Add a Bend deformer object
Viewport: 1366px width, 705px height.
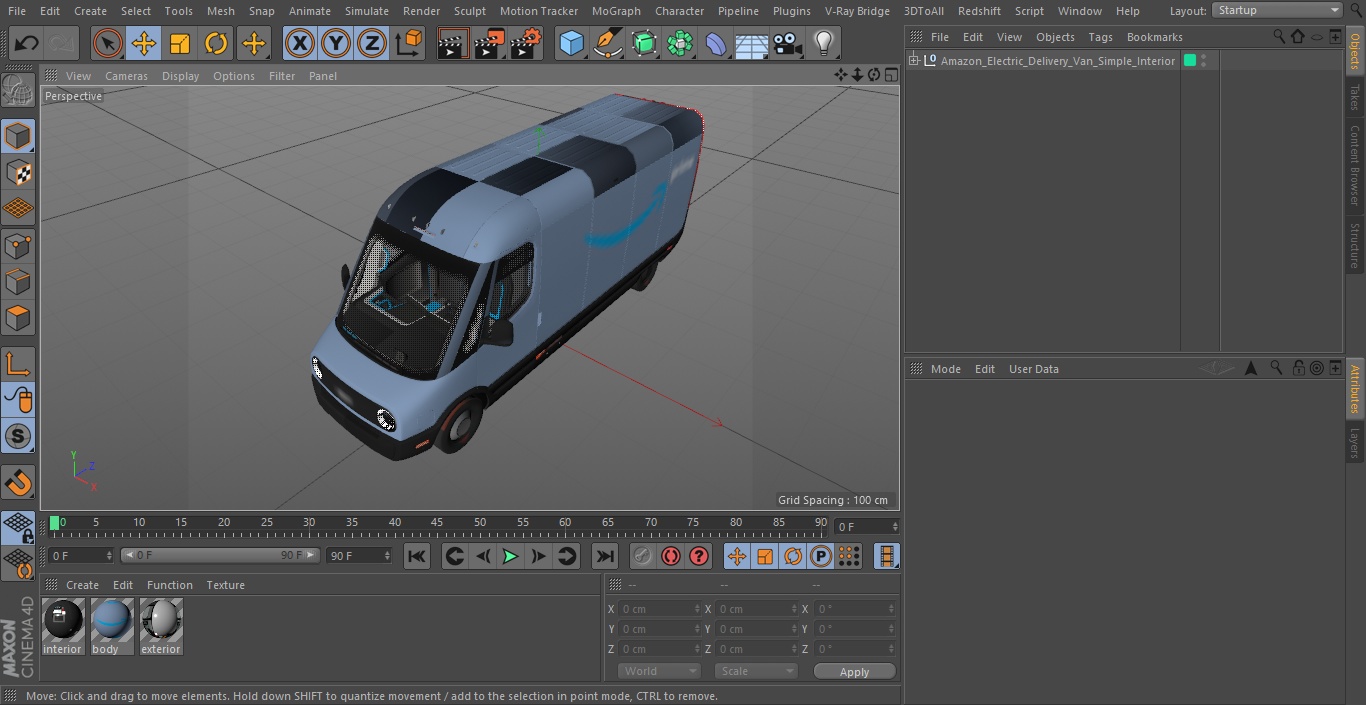(716, 43)
